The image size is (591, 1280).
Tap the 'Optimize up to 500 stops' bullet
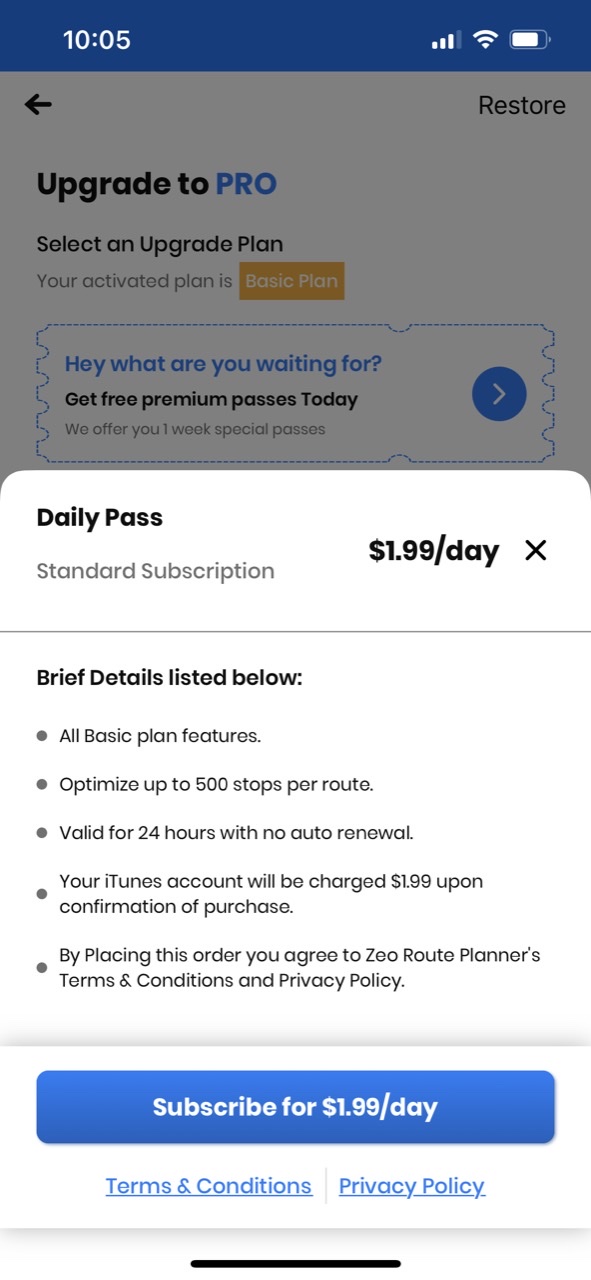pos(216,784)
